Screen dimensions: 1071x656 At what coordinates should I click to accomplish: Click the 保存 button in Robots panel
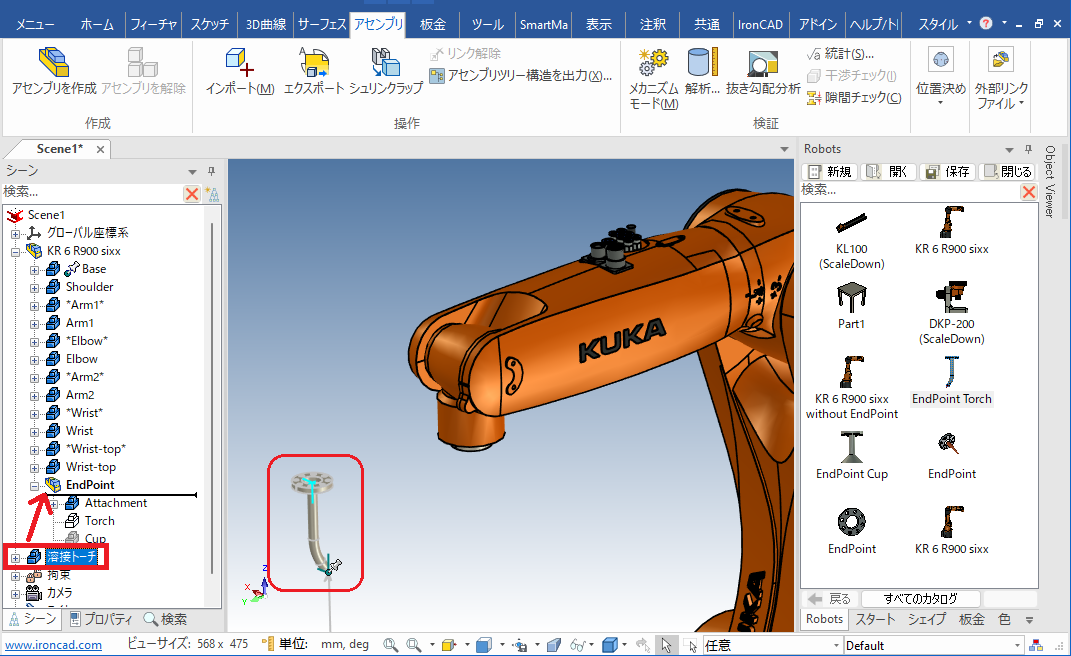pos(948,172)
